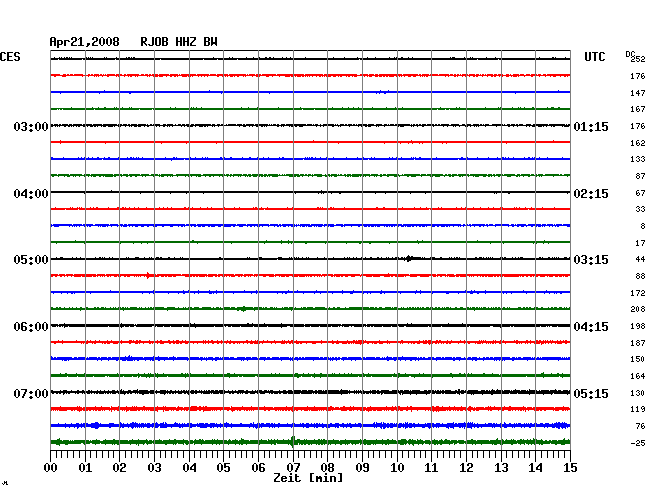Click the event spike on the 03:15 black trace

[x=409, y=259]
